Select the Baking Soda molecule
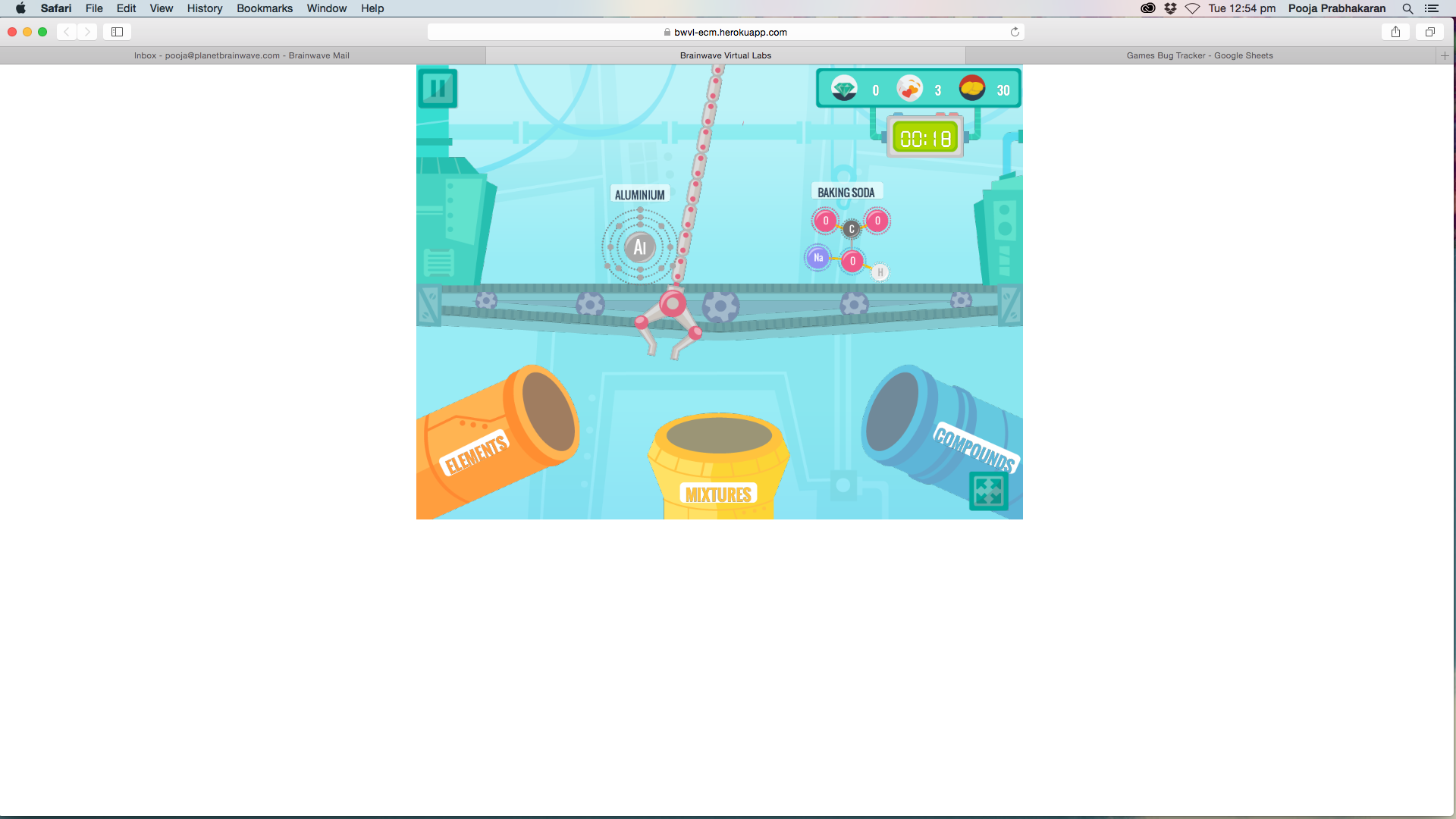This screenshot has height=819, width=1456. click(x=848, y=243)
